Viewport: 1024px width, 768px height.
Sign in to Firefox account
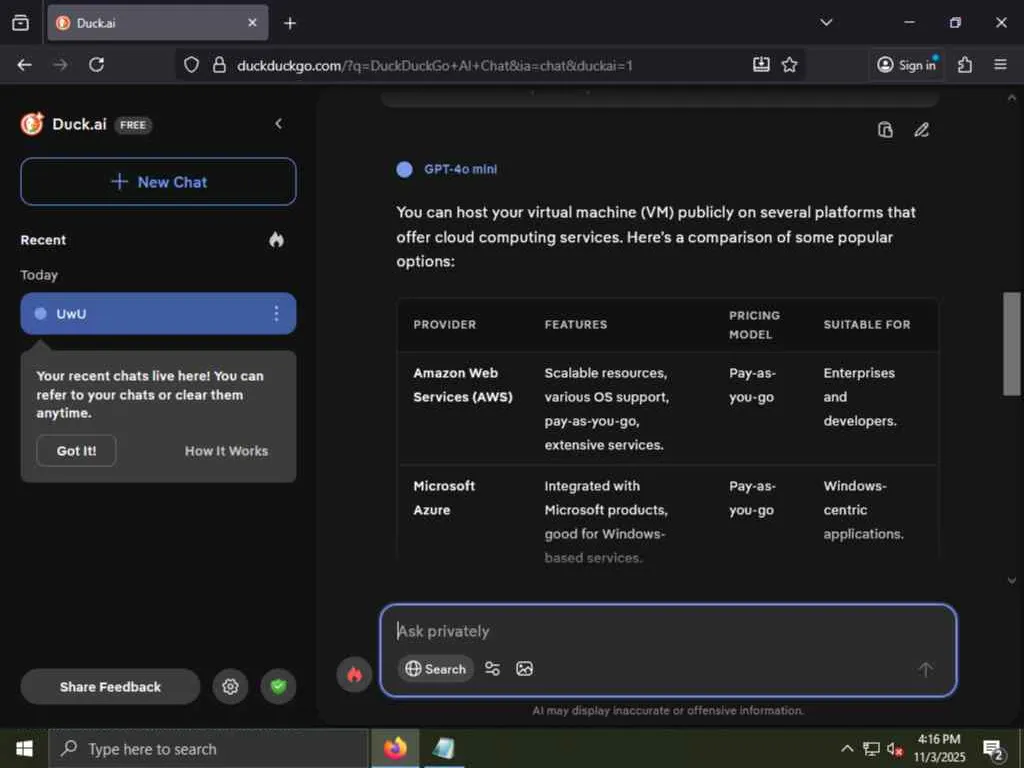906,65
